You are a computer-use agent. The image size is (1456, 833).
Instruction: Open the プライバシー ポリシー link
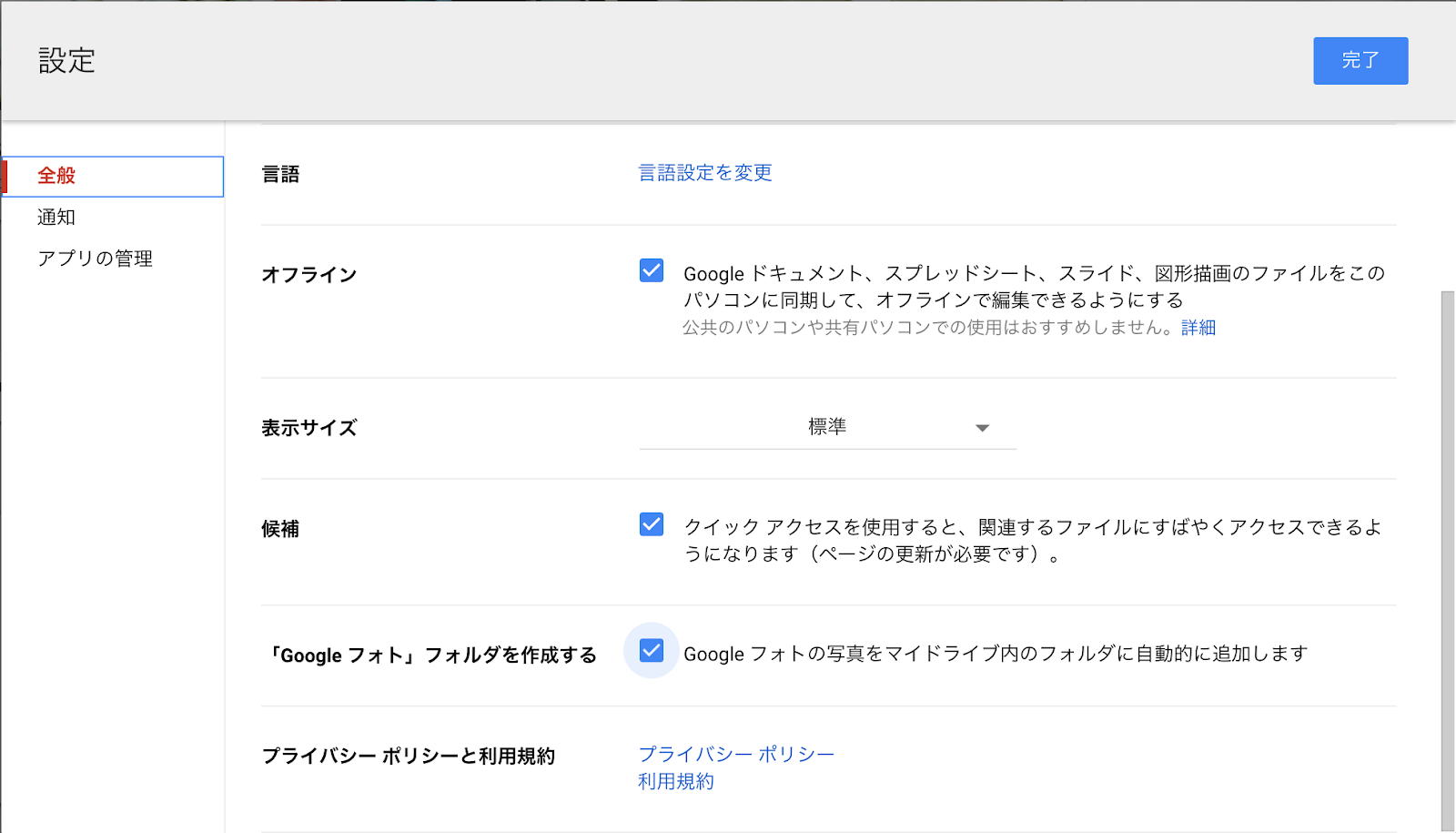tap(736, 755)
